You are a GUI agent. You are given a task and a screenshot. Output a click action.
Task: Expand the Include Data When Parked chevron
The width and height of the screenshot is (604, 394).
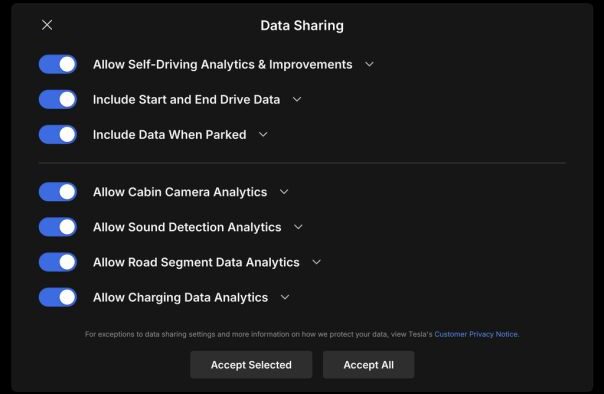point(263,134)
